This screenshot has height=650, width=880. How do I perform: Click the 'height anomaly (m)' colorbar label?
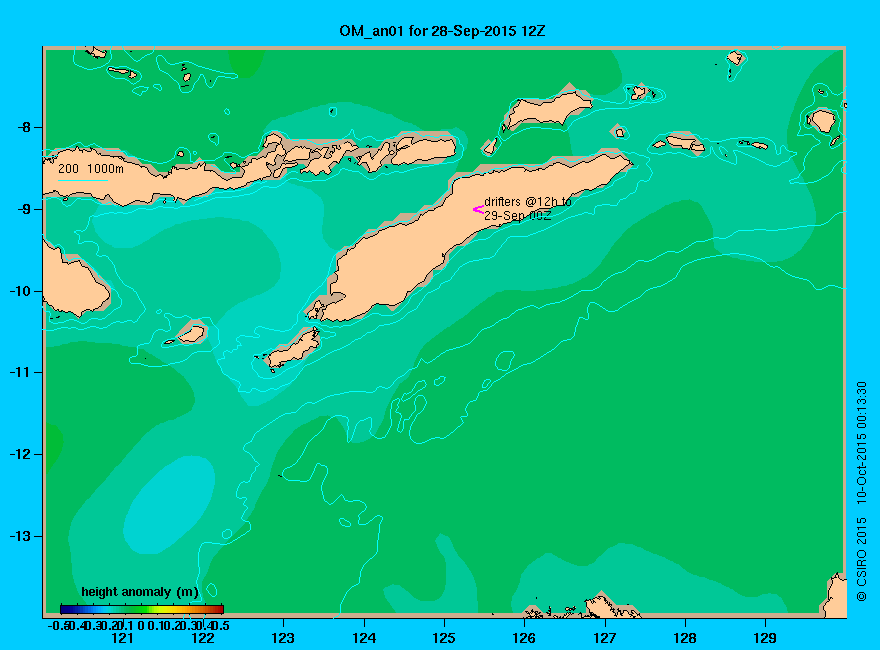click(140, 592)
